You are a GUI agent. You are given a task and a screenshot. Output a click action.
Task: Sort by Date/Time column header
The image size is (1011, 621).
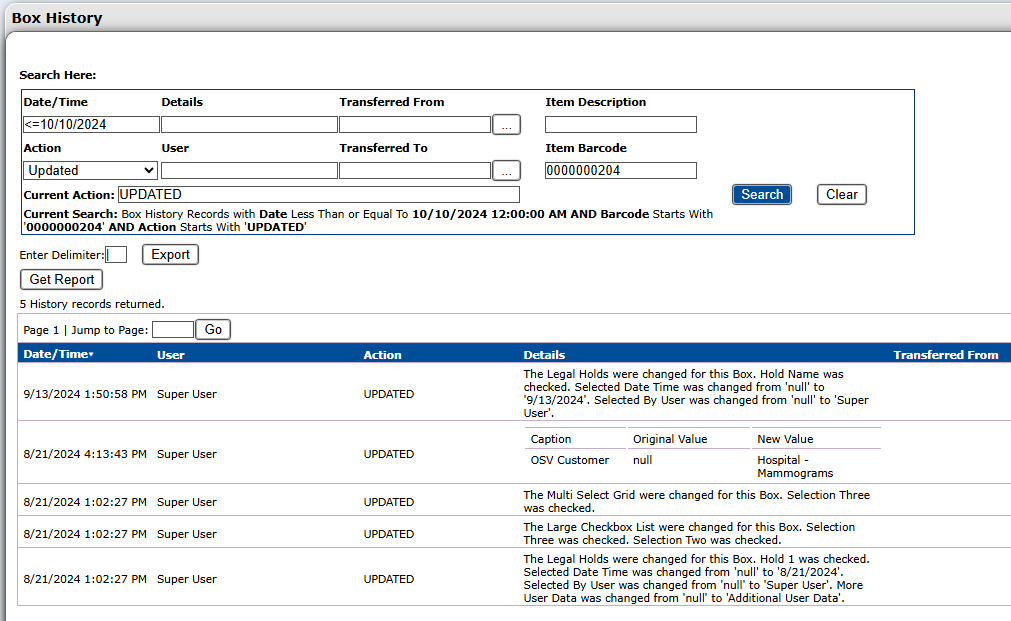[57, 355]
